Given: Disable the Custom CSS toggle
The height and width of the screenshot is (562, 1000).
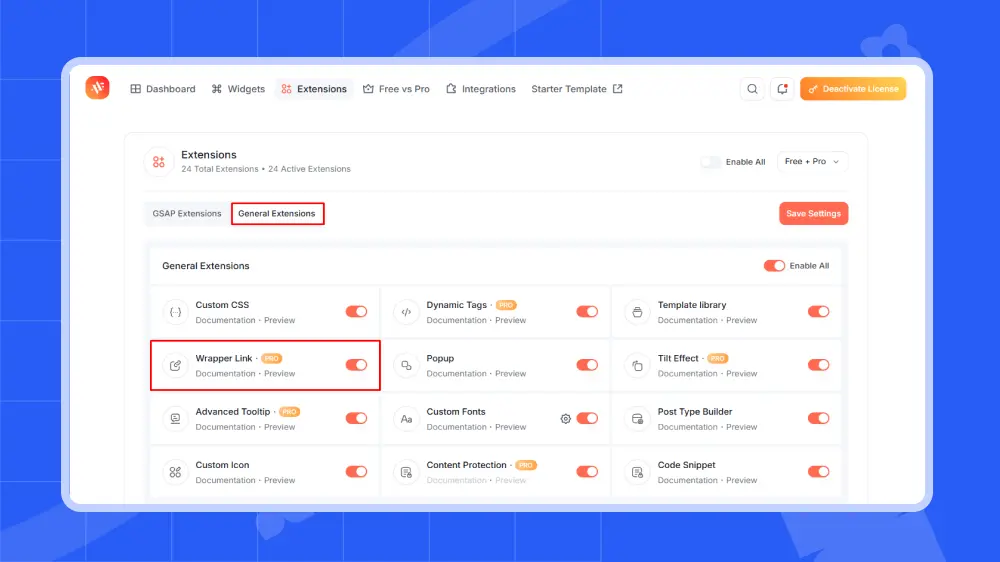Looking at the screenshot, I should coord(357,311).
